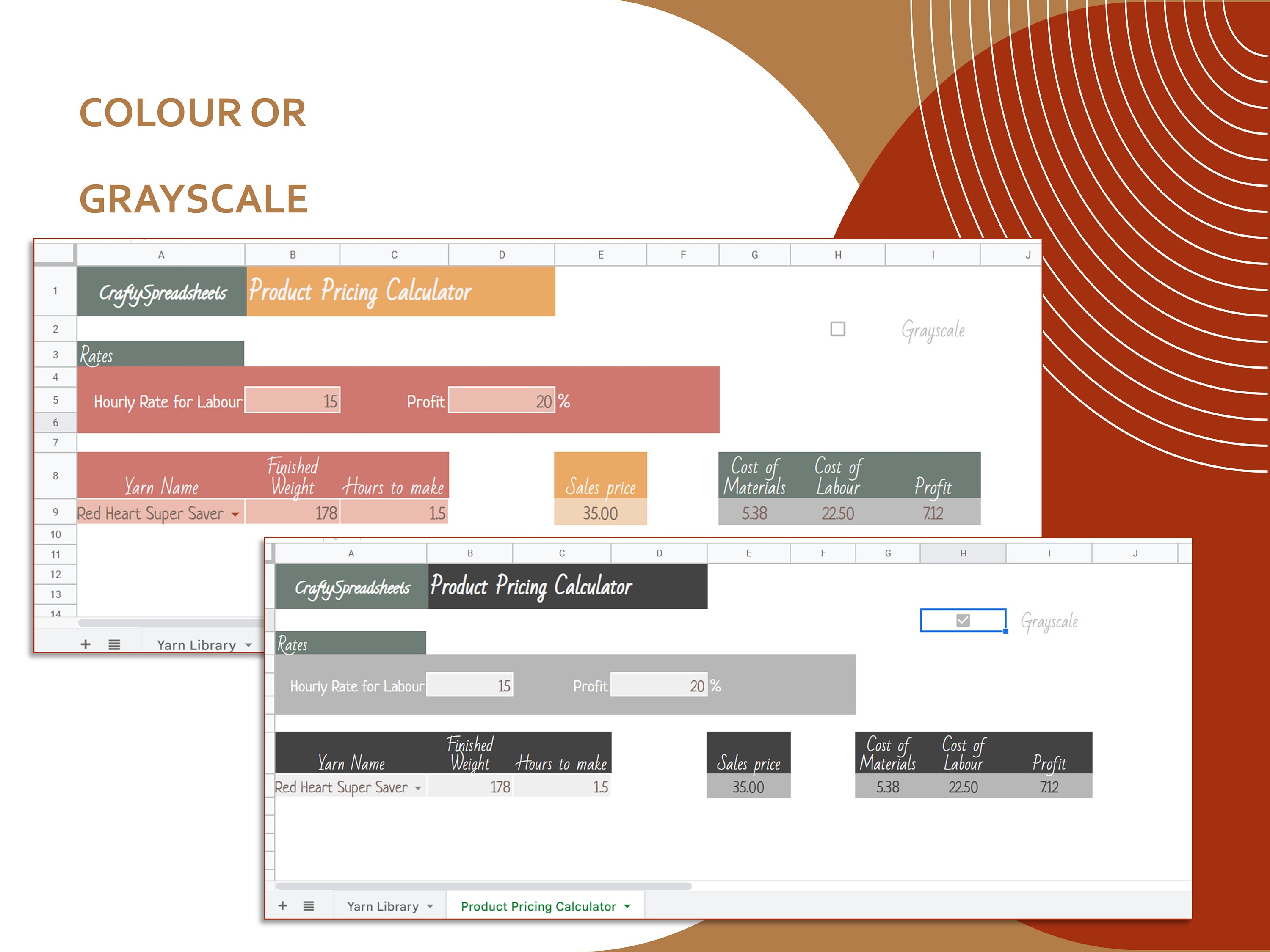Open the sheet list menu on the colour spreadsheet

[x=115, y=644]
